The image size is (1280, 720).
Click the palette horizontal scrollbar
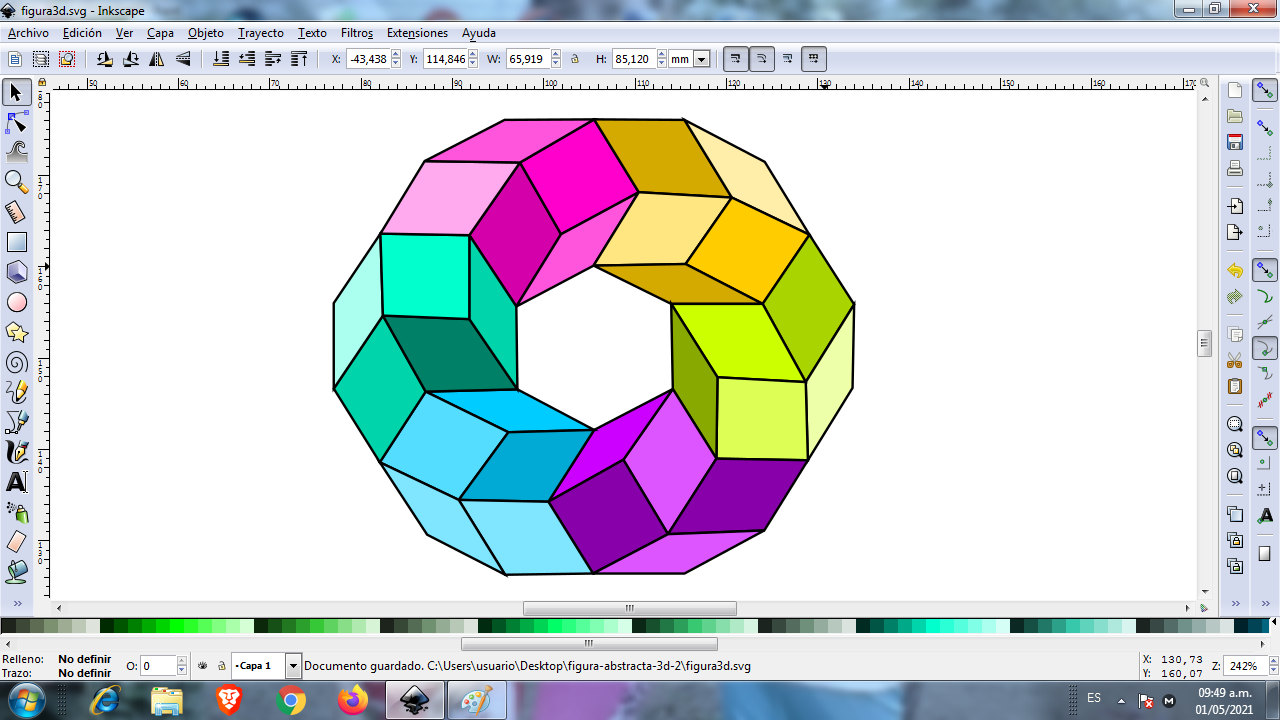(x=589, y=644)
